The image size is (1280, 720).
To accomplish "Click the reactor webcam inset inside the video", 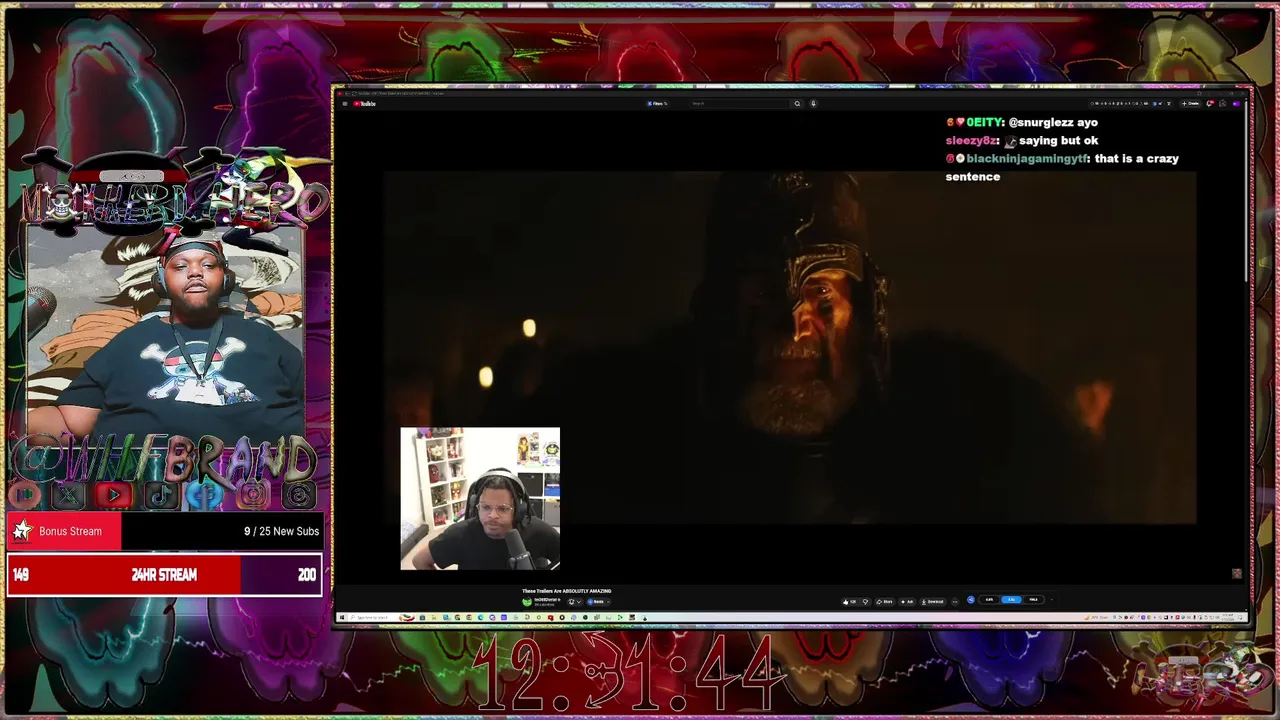I will [x=480, y=498].
